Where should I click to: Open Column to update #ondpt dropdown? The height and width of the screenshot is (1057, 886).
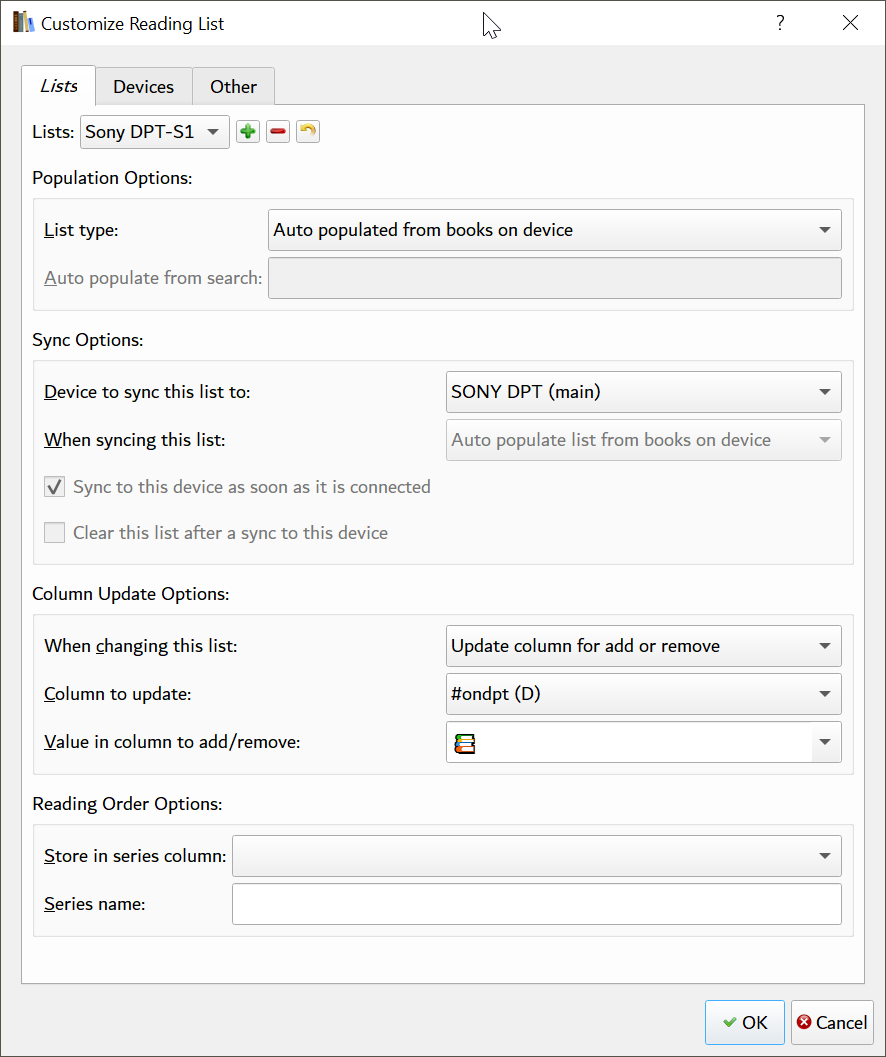tap(643, 694)
